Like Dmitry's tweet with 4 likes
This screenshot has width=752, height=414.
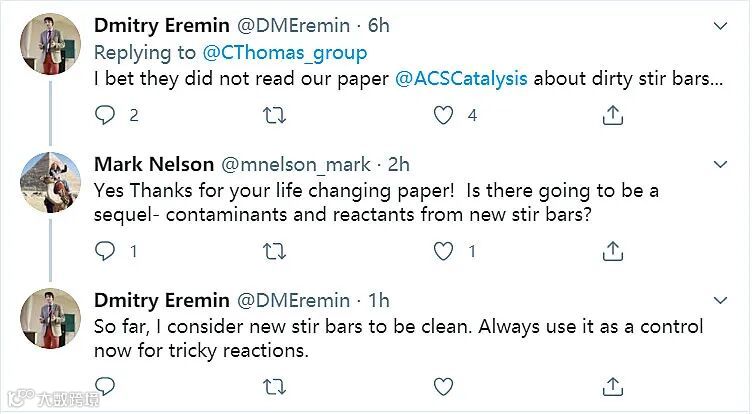click(x=443, y=115)
